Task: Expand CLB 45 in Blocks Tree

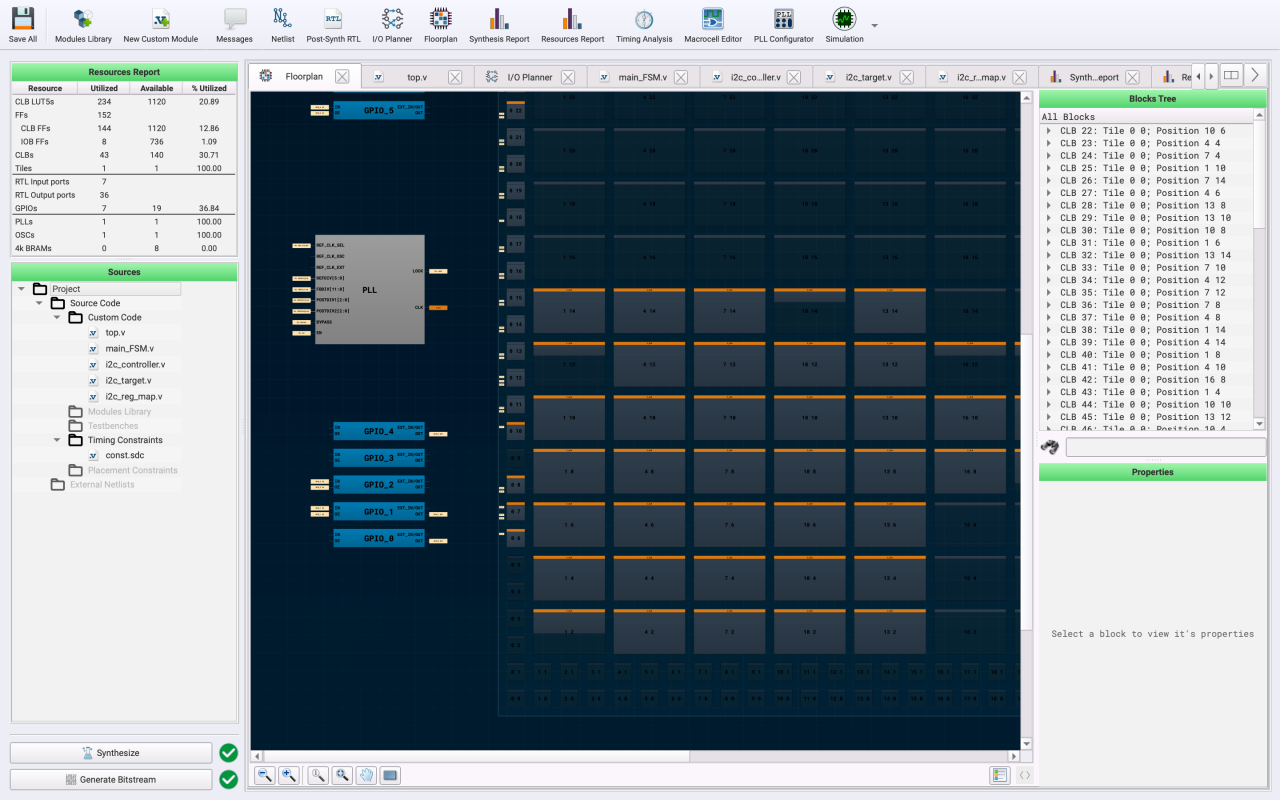Action: point(1049,417)
